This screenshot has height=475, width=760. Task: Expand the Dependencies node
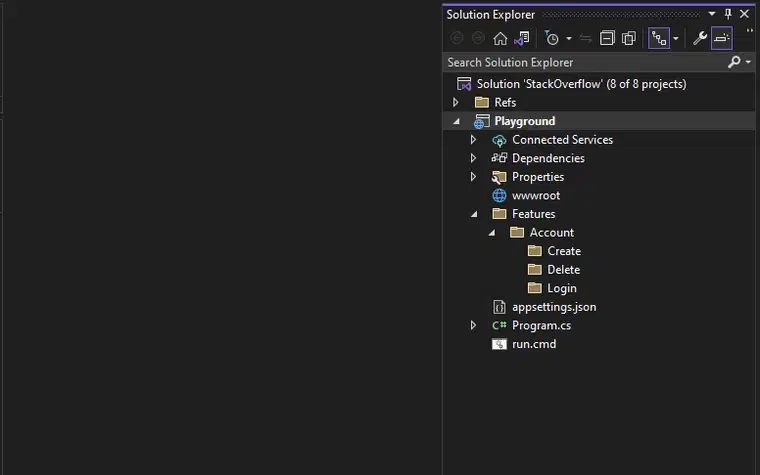click(473, 158)
